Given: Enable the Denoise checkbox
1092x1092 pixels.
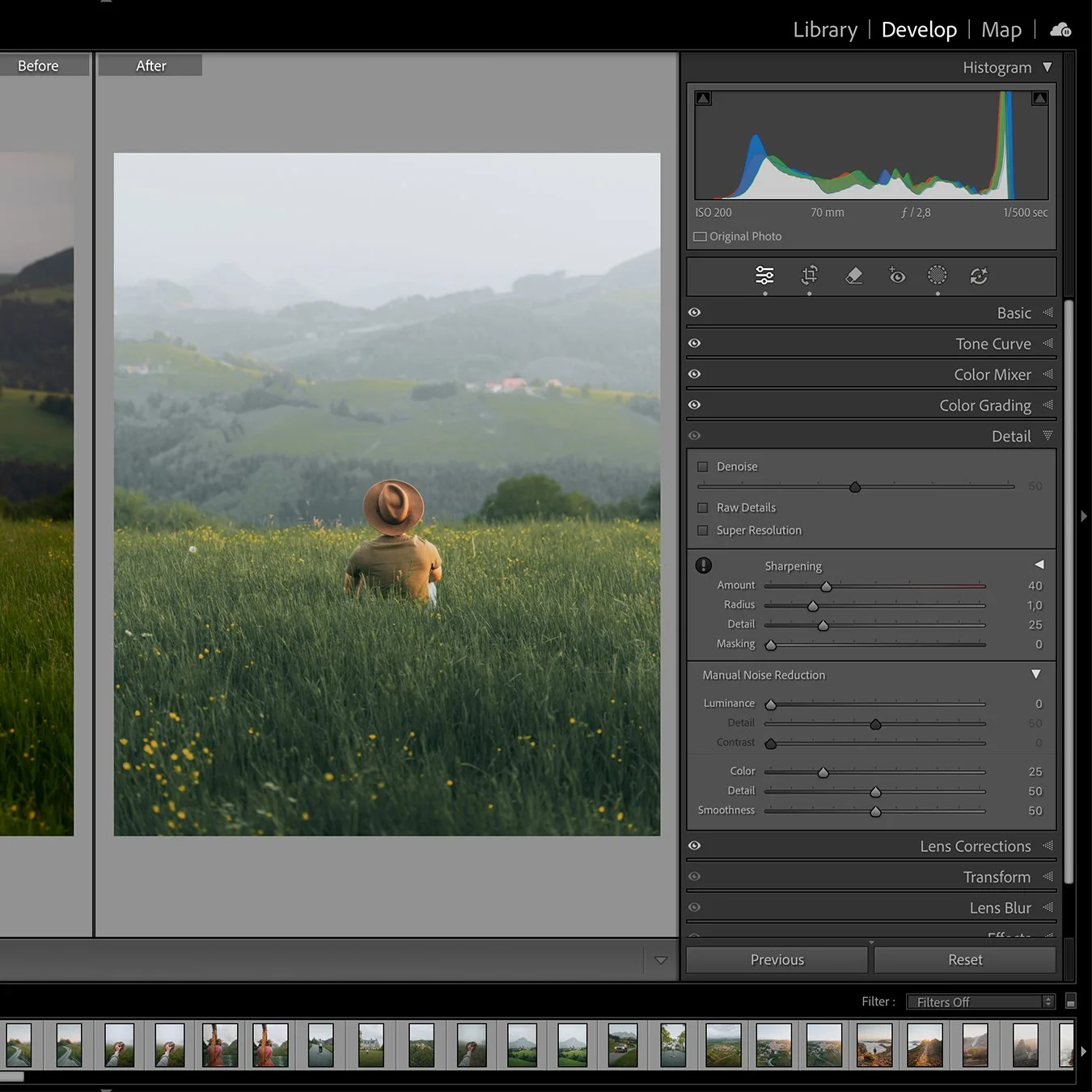Looking at the screenshot, I should click(x=702, y=467).
